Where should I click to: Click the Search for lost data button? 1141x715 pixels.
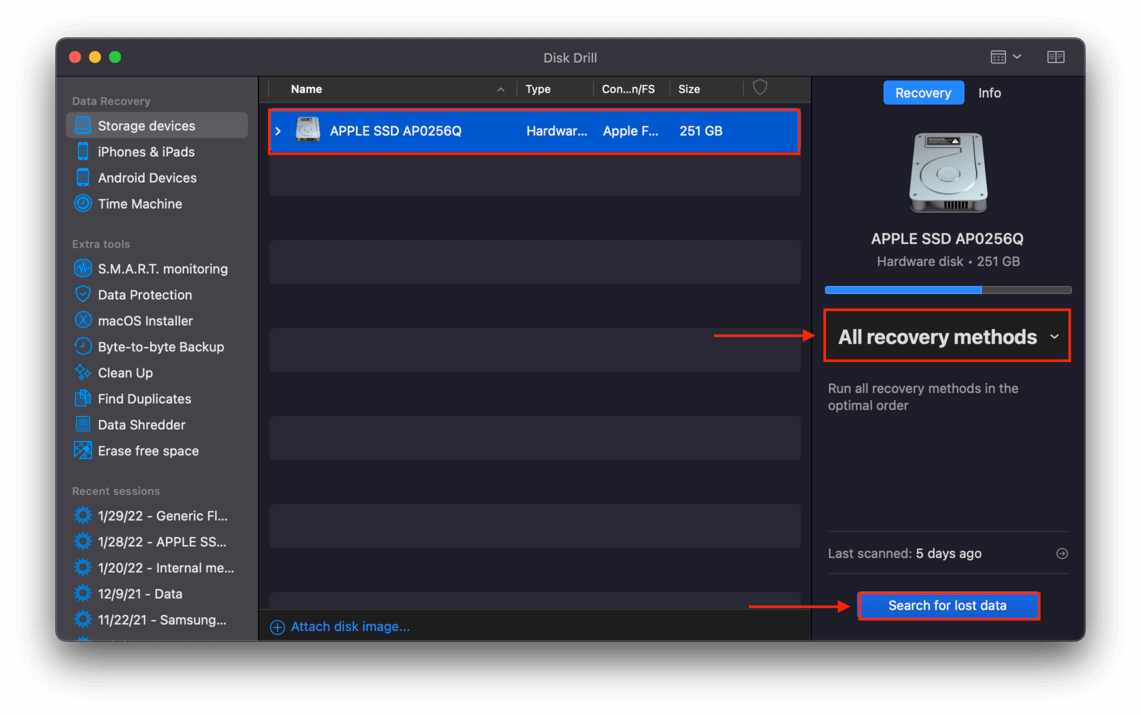click(947, 605)
